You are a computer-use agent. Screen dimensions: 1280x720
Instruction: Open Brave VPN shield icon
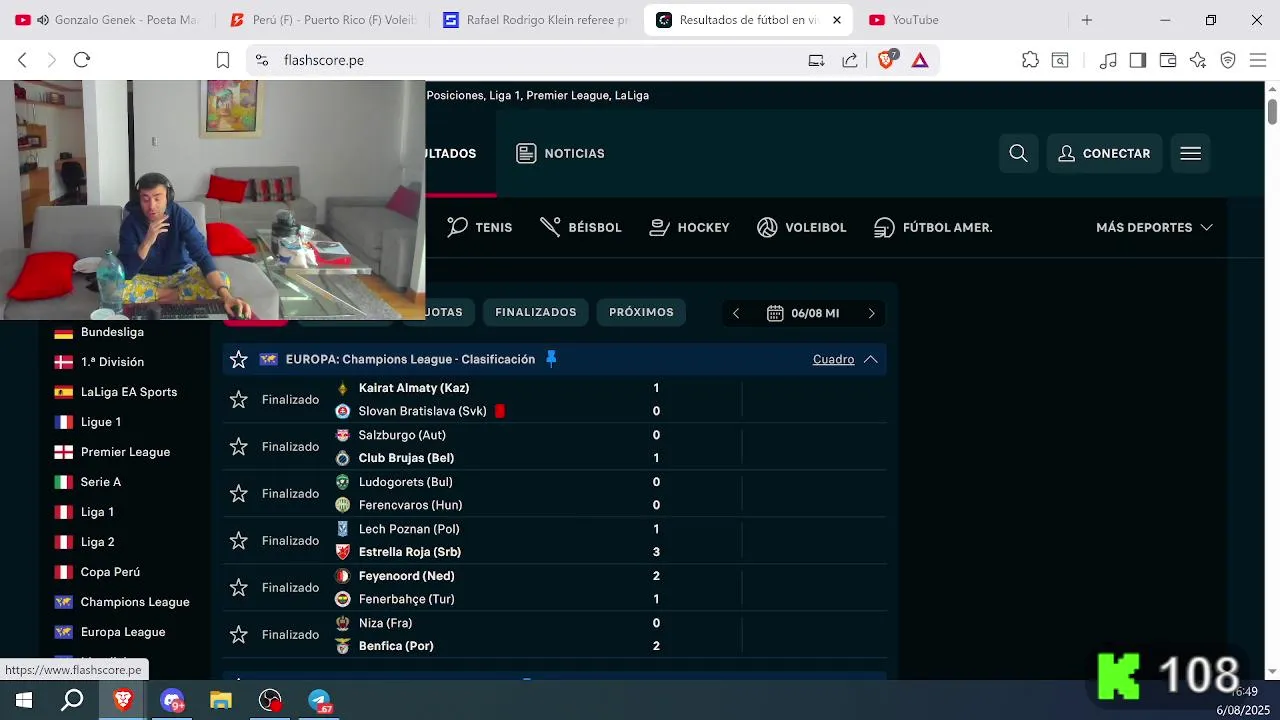click(1228, 60)
